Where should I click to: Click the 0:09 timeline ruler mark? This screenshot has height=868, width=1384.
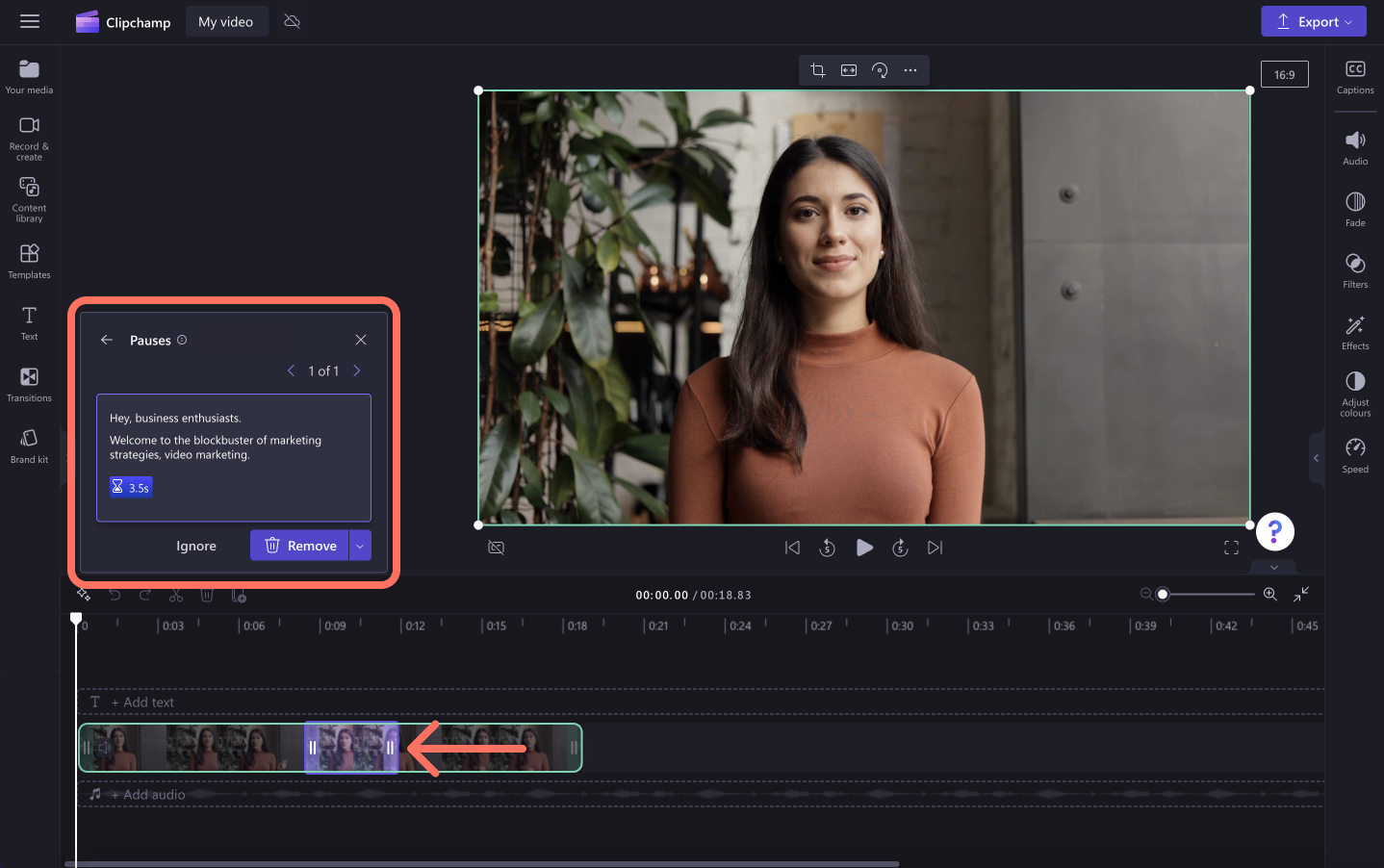(334, 625)
